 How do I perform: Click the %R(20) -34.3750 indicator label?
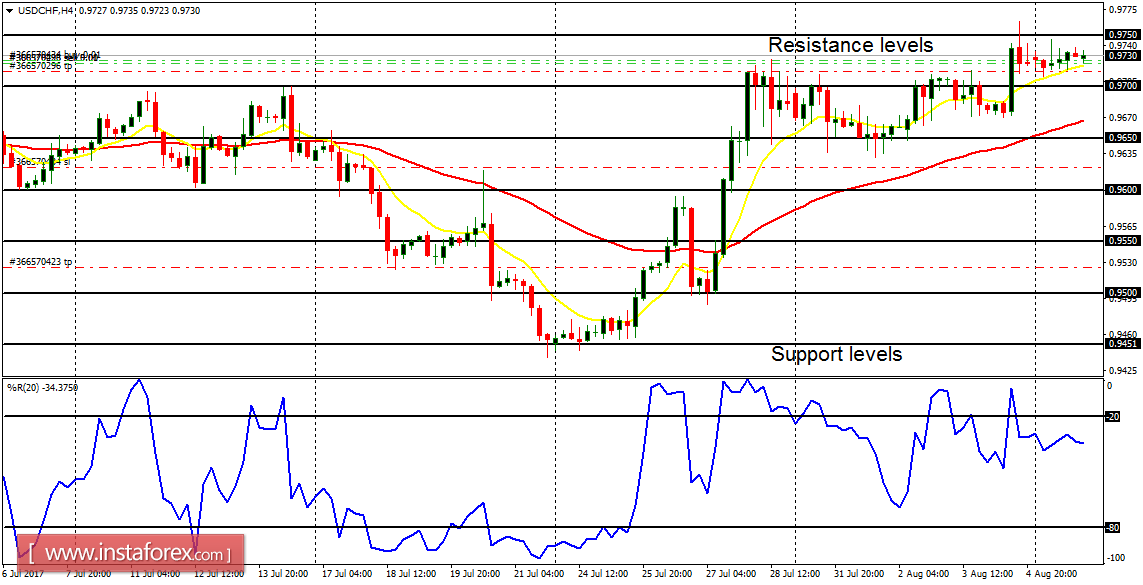(42, 388)
